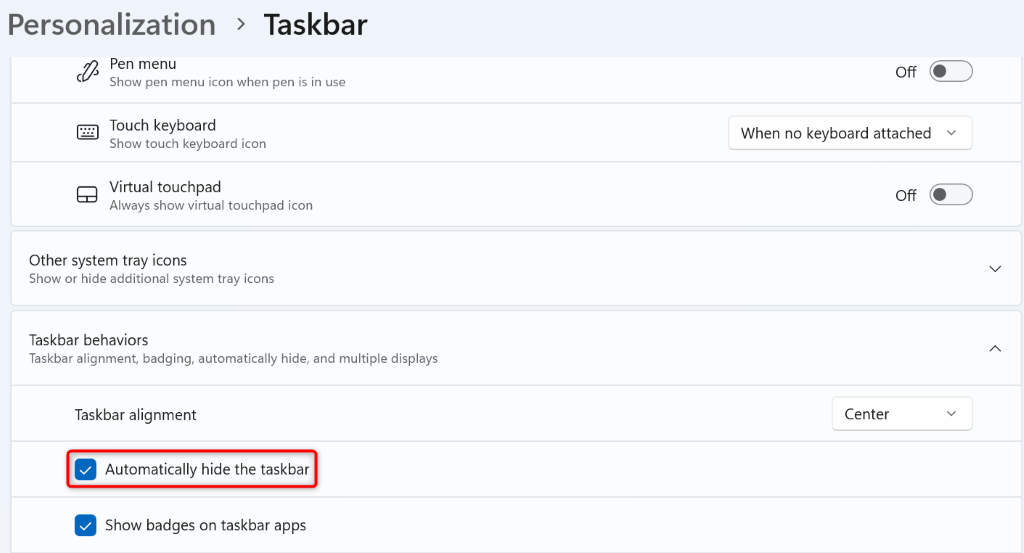Click the Virtual touchpad label
Viewport: 1024px width, 553px height.
click(165, 187)
